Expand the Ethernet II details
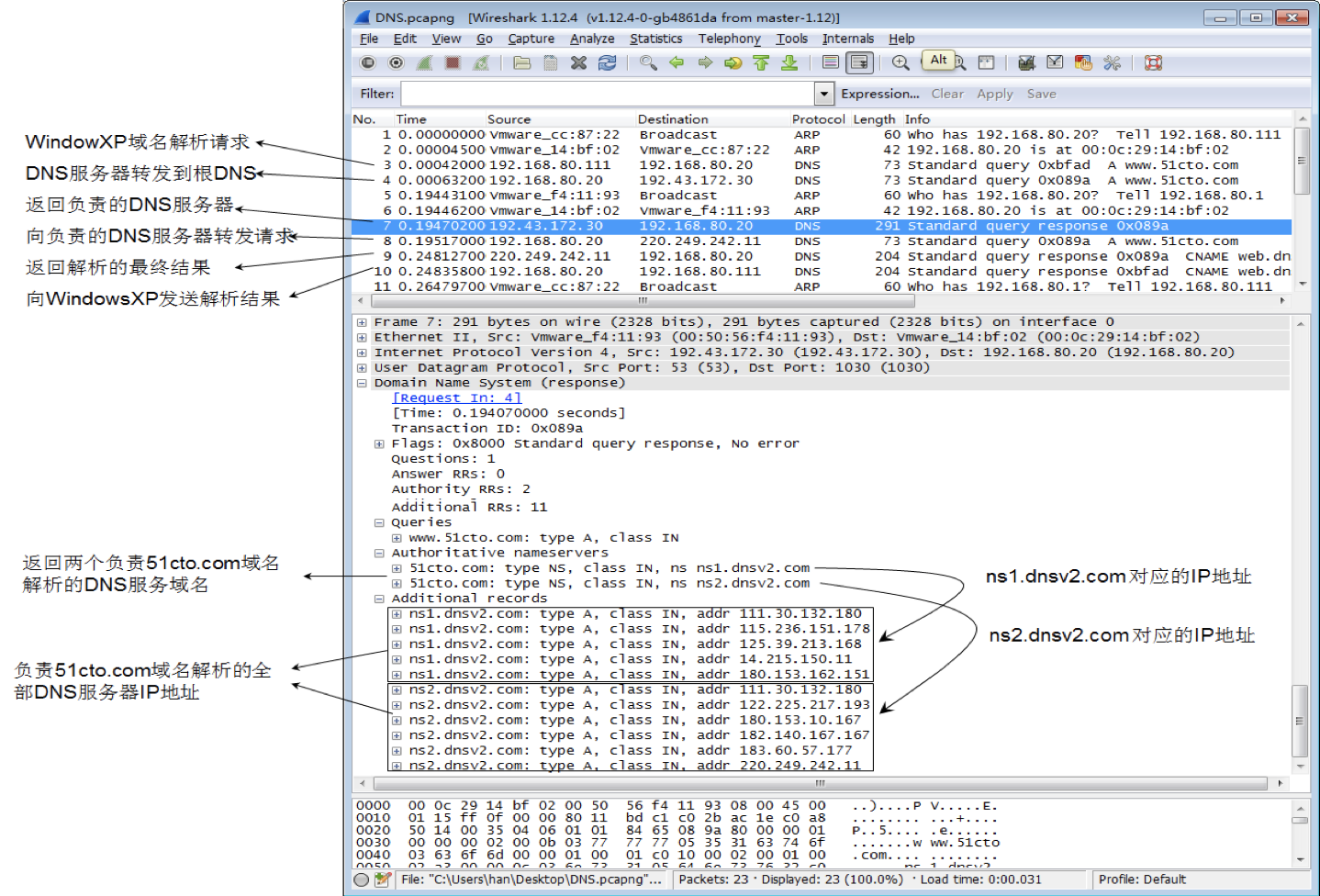This screenshot has width=1320, height=896. coord(362,338)
